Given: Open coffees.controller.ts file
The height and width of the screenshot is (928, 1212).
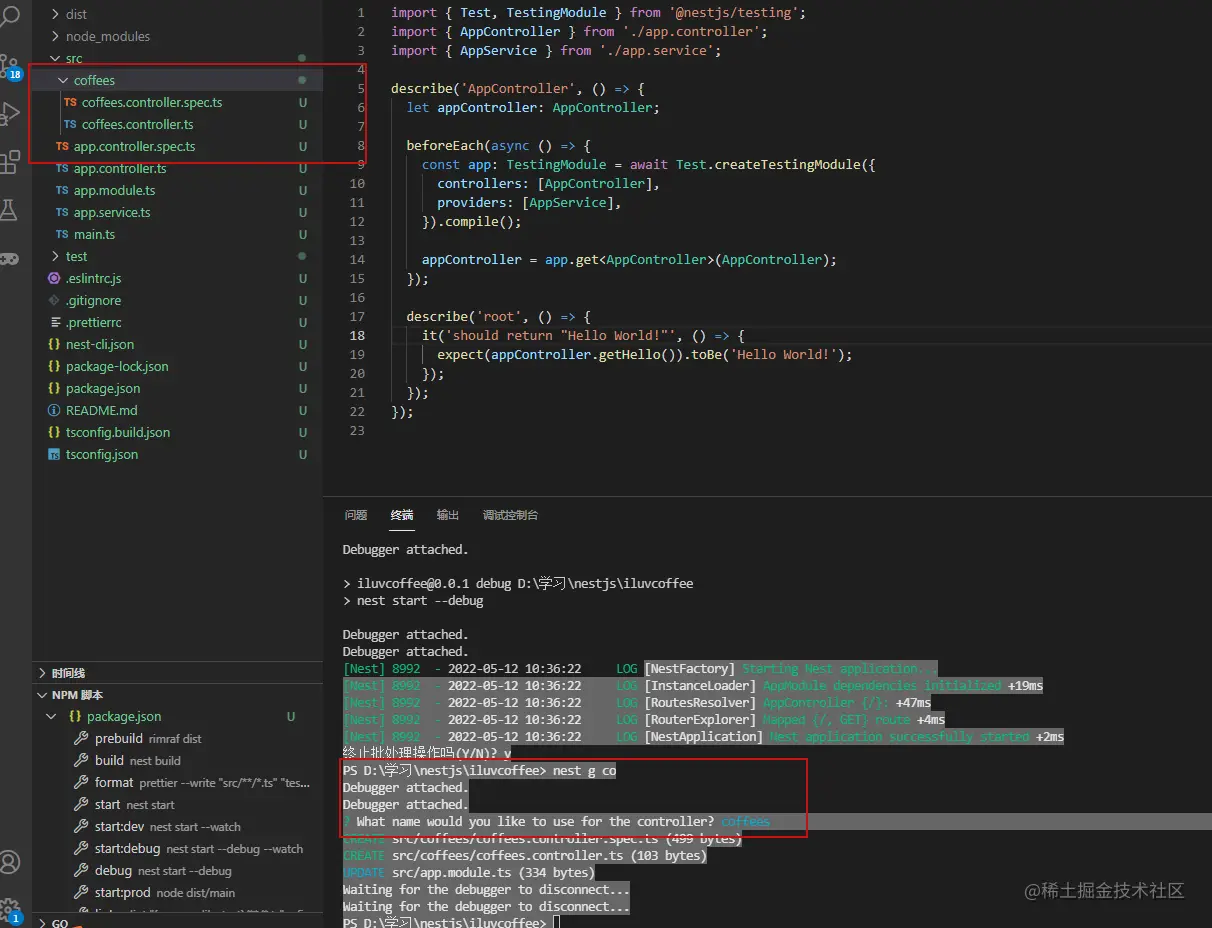Looking at the screenshot, I should pyautogui.click(x=138, y=124).
